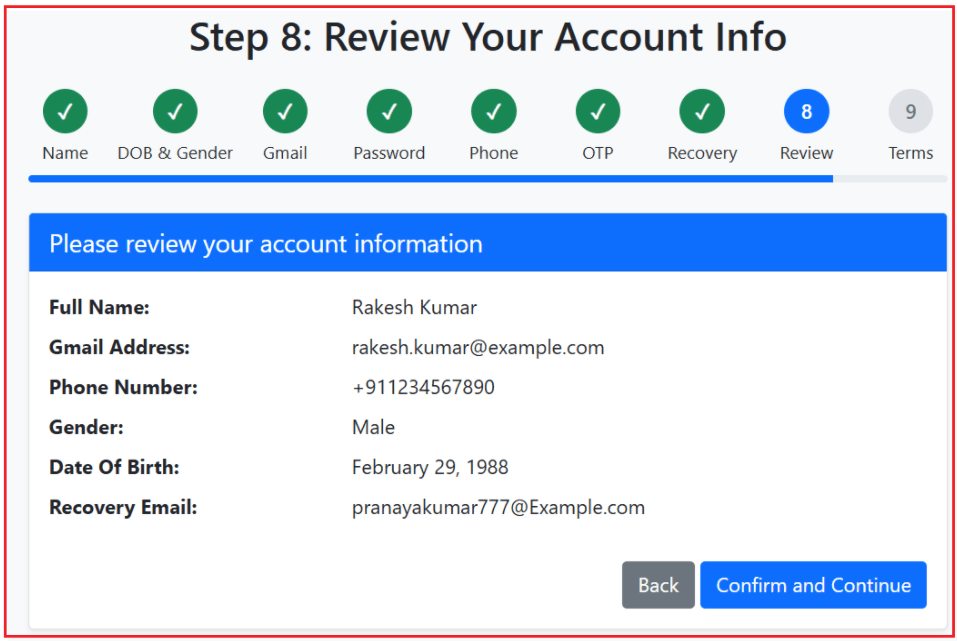Select the Name step checkmark icon
Screen dimensions: 957x641
point(64,111)
